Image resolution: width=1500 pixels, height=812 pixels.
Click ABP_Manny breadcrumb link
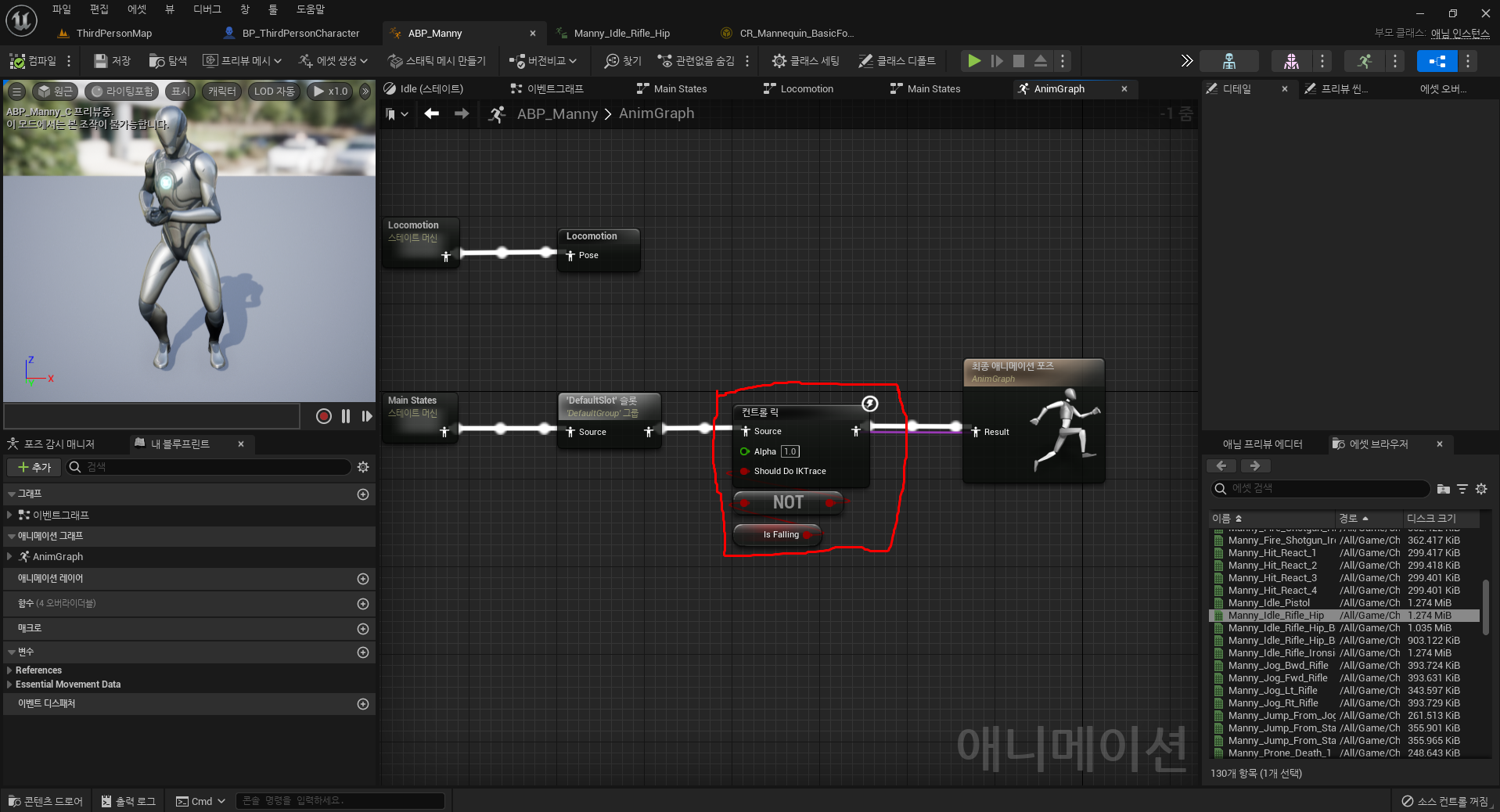[557, 114]
